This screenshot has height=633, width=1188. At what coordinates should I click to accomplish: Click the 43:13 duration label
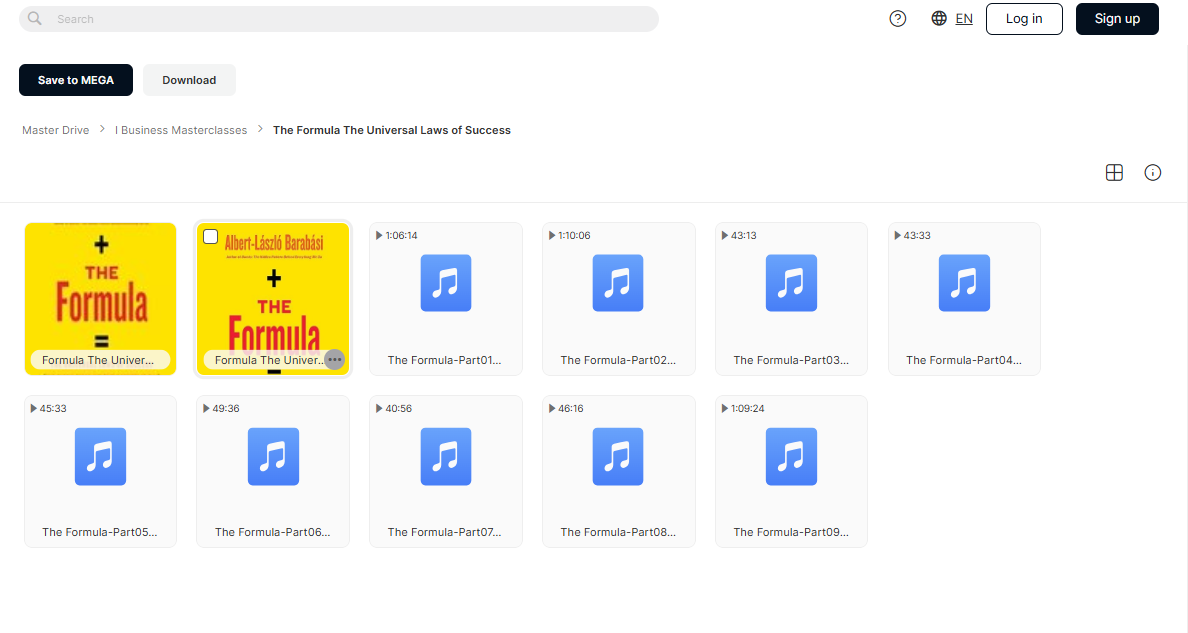(743, 236)
